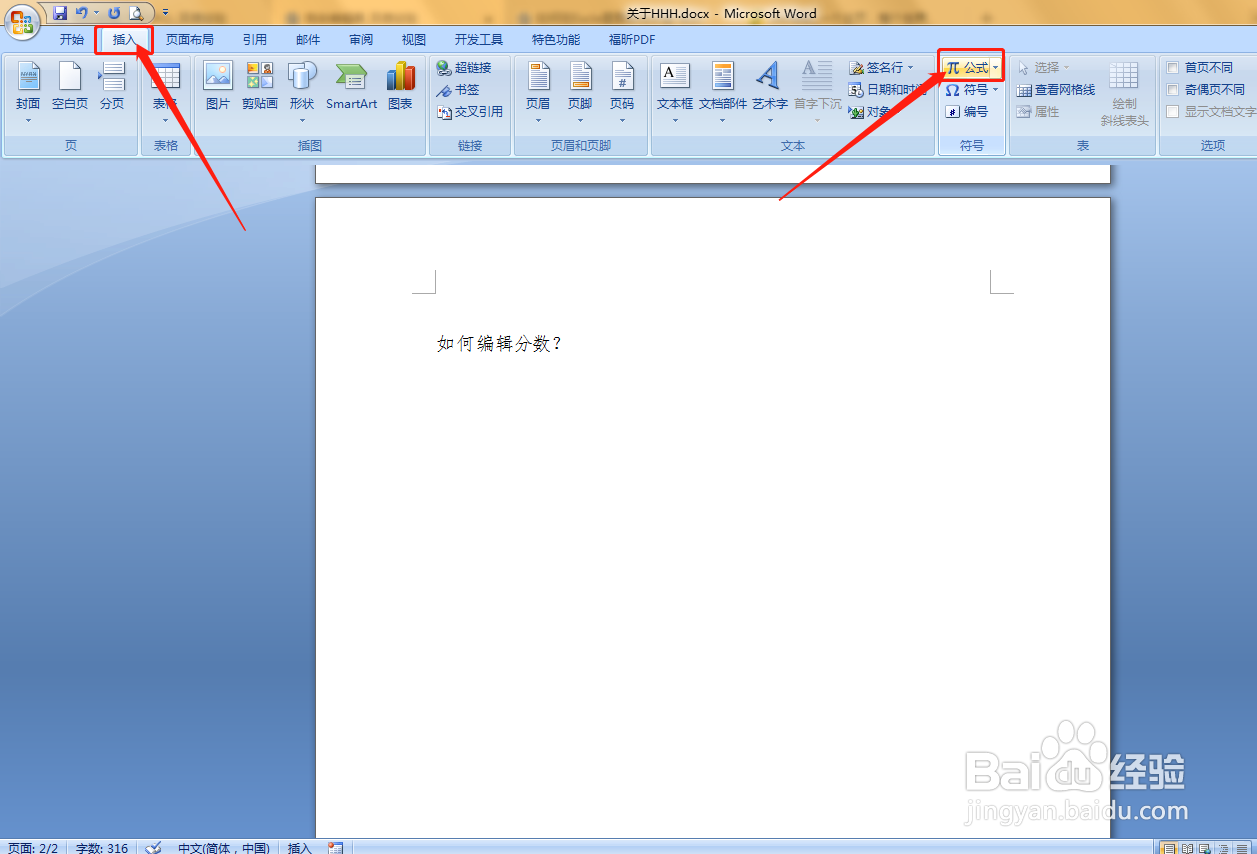Screen dimensions: 1257x854
Task: Open the header menu (页眉)
Action: pos(538,92)
